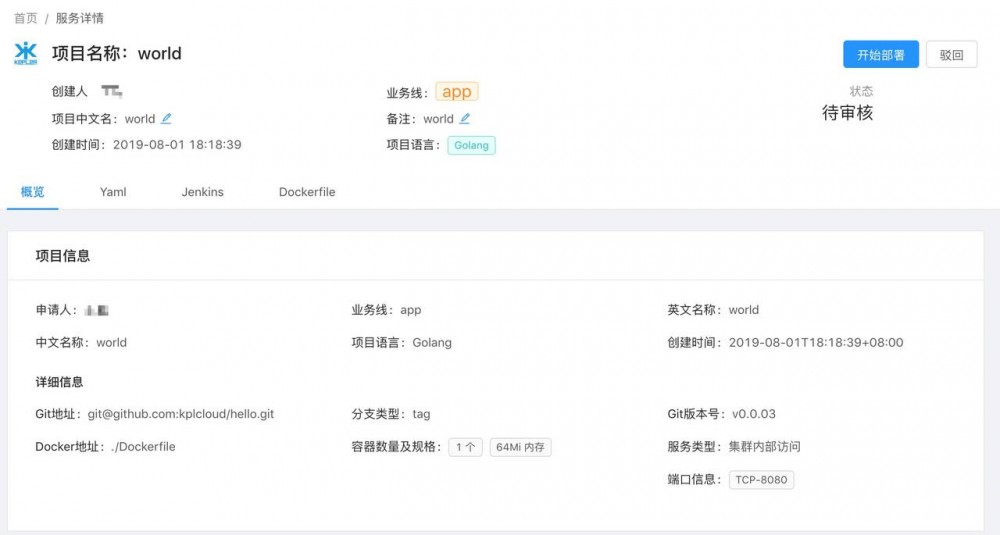Viewport: 1000px width, 535px height.
Task: Click the orange app business line tag
Action: (x=456, y=92)
